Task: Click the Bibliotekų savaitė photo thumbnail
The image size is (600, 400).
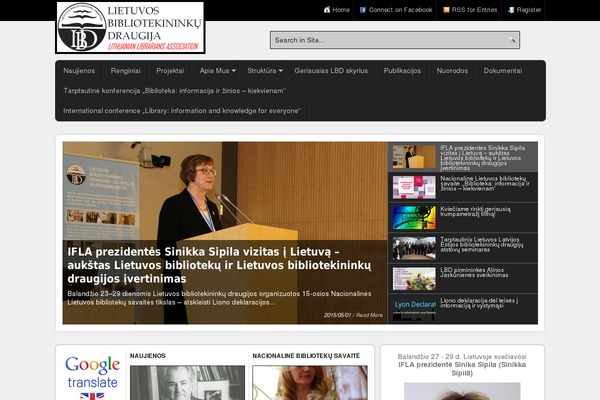Action: [x=310, y=383]
